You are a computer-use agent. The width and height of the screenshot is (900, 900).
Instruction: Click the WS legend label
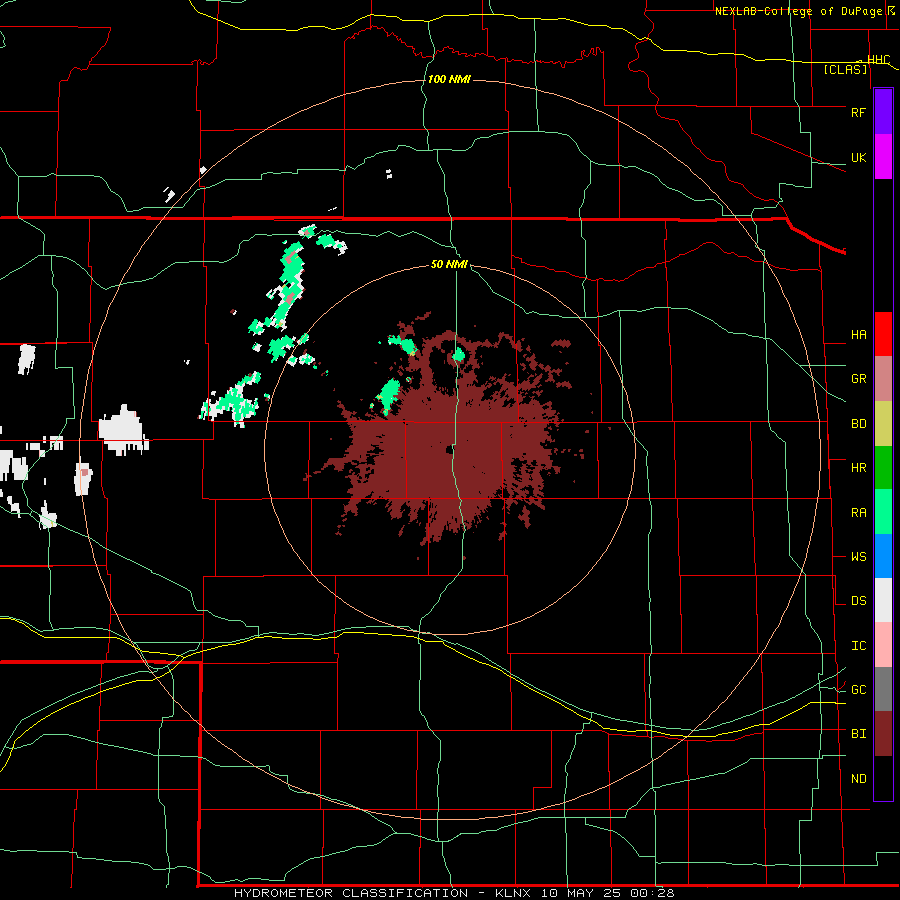tap(858, 556)
